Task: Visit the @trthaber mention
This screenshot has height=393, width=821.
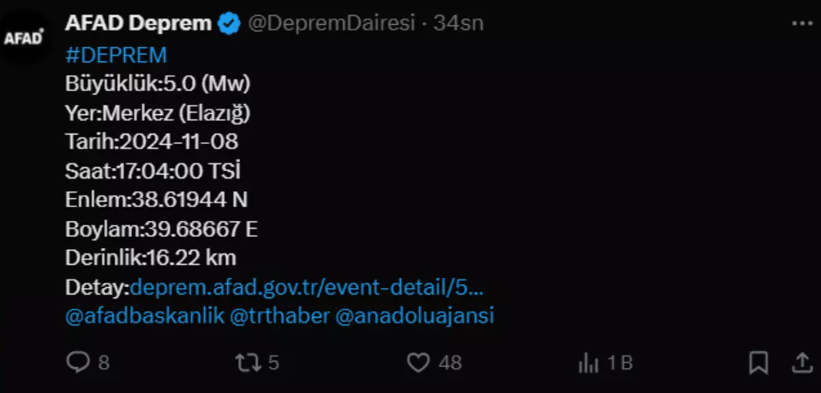Action: pyautogui.click(x=280, y=316)
